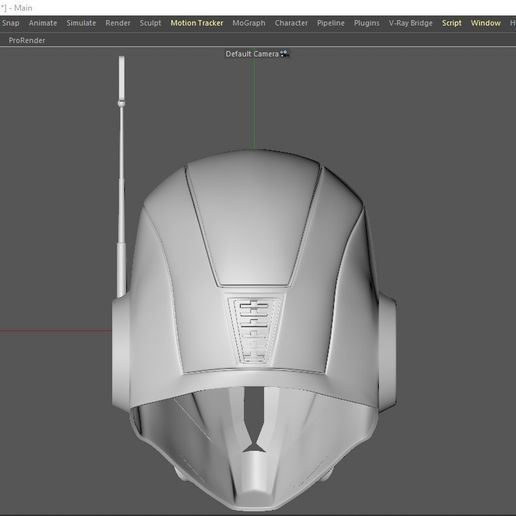Select the helmet model in viewport

[254, 330]
